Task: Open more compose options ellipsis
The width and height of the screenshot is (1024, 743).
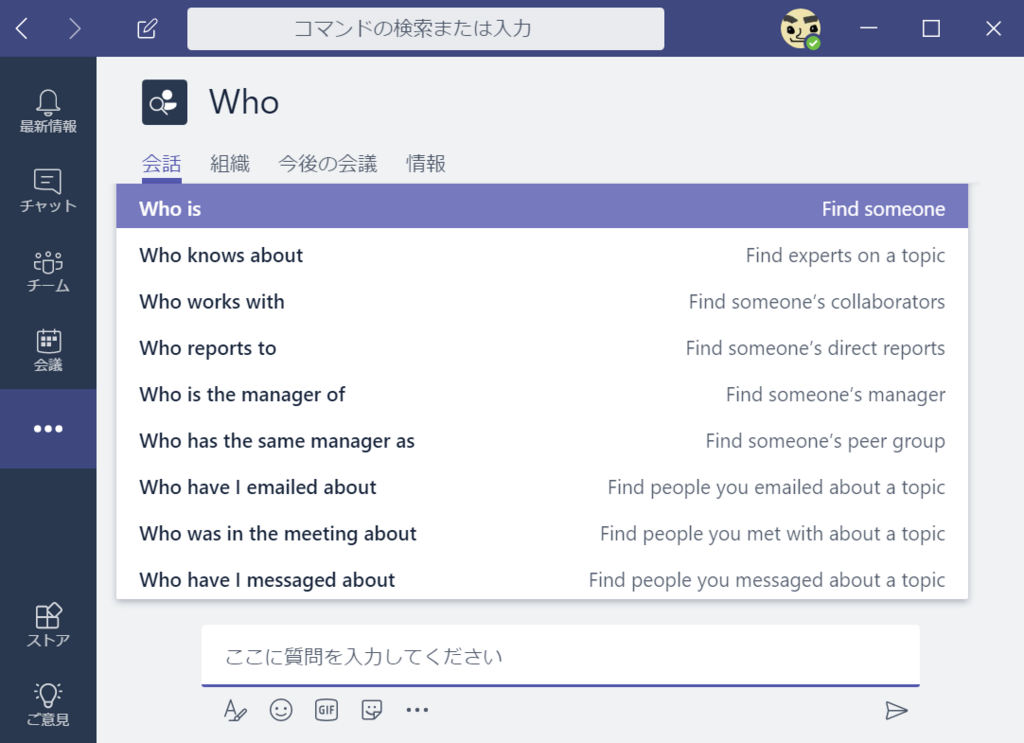Action: (417, 710)
